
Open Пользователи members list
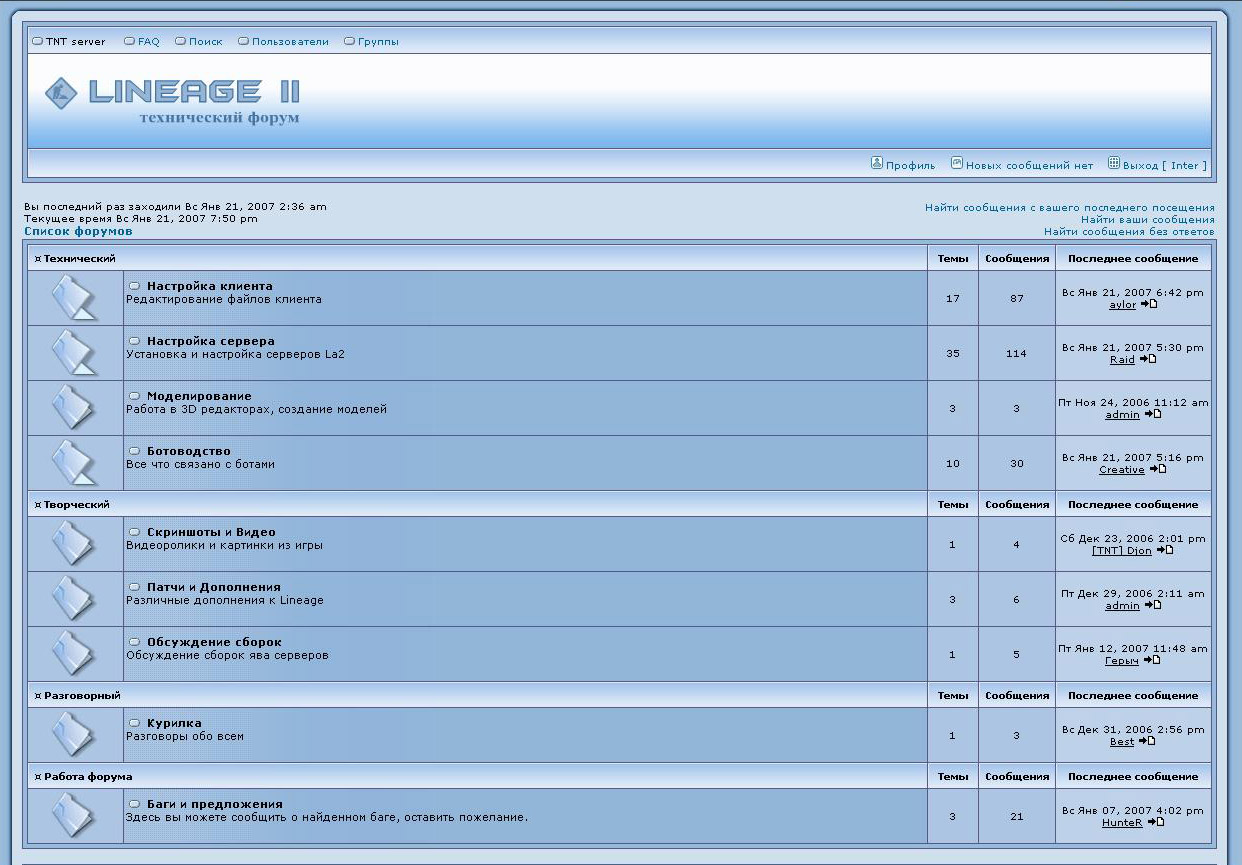click(x=290, y=42)
